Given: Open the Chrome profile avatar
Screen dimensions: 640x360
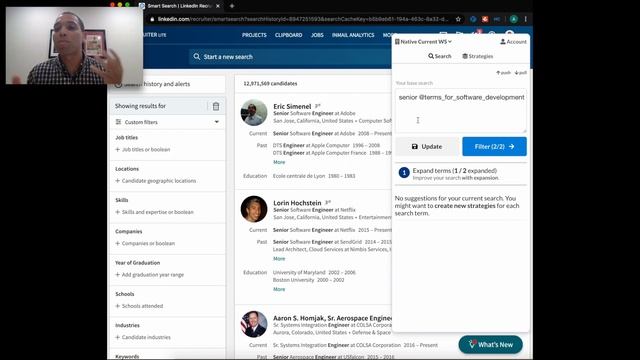Looking at the screenshot, I should [514, 19].
